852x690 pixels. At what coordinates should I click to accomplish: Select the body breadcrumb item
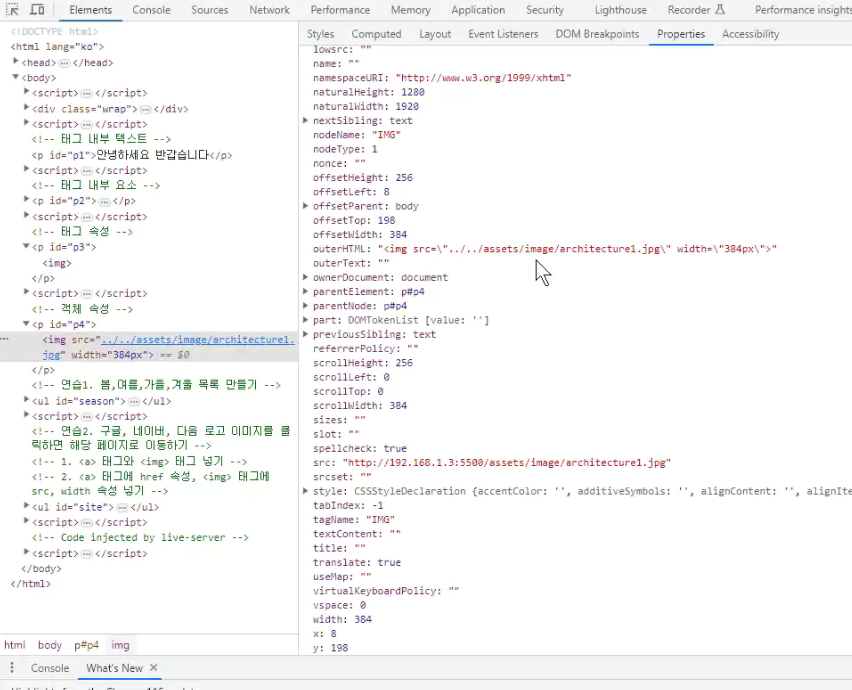(50, 645)
